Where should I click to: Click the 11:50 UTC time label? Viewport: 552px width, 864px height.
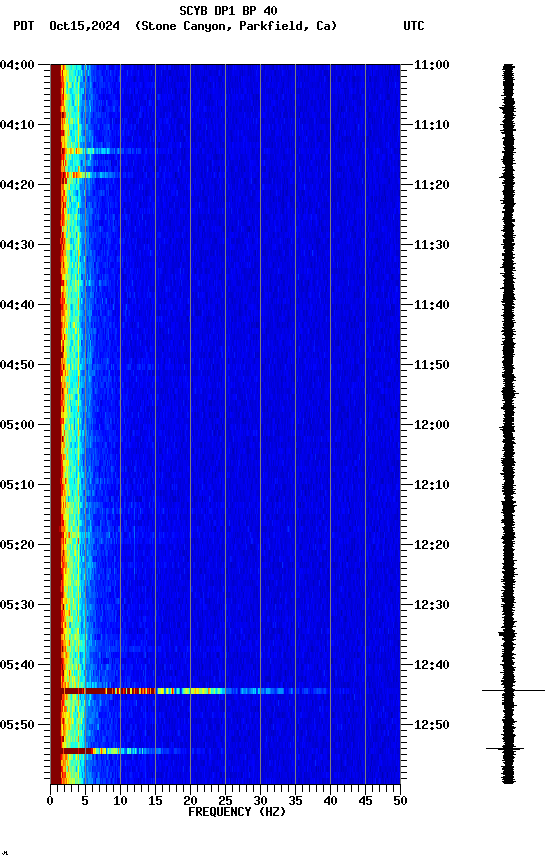click(432, 365)
